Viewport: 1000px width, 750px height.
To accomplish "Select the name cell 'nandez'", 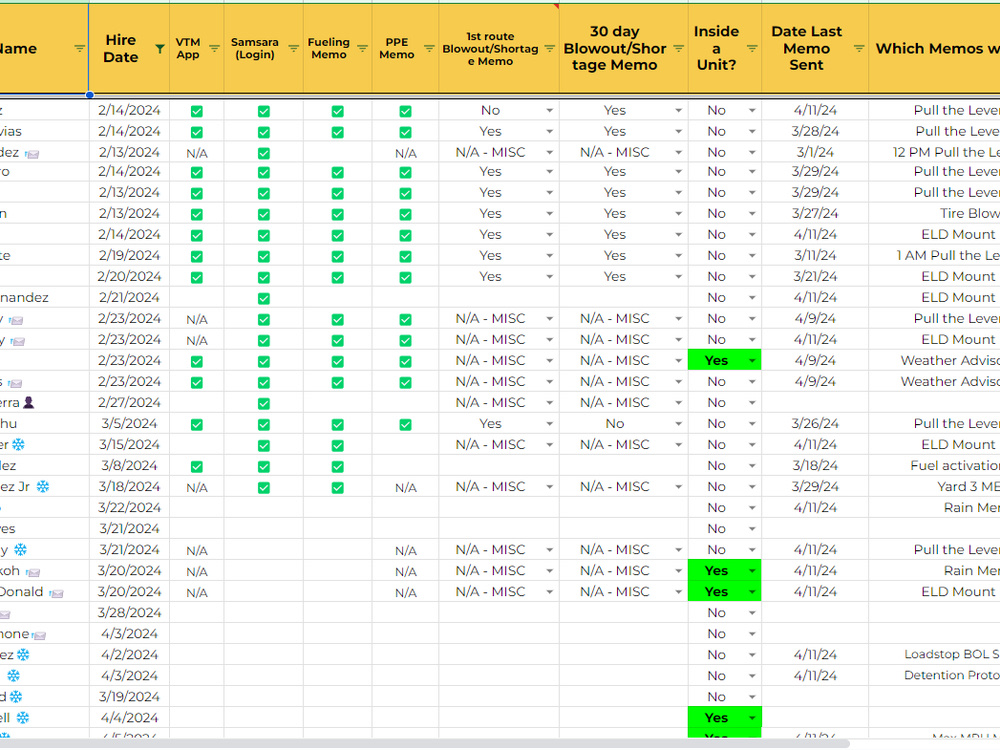I will click(x=44, y=298).
